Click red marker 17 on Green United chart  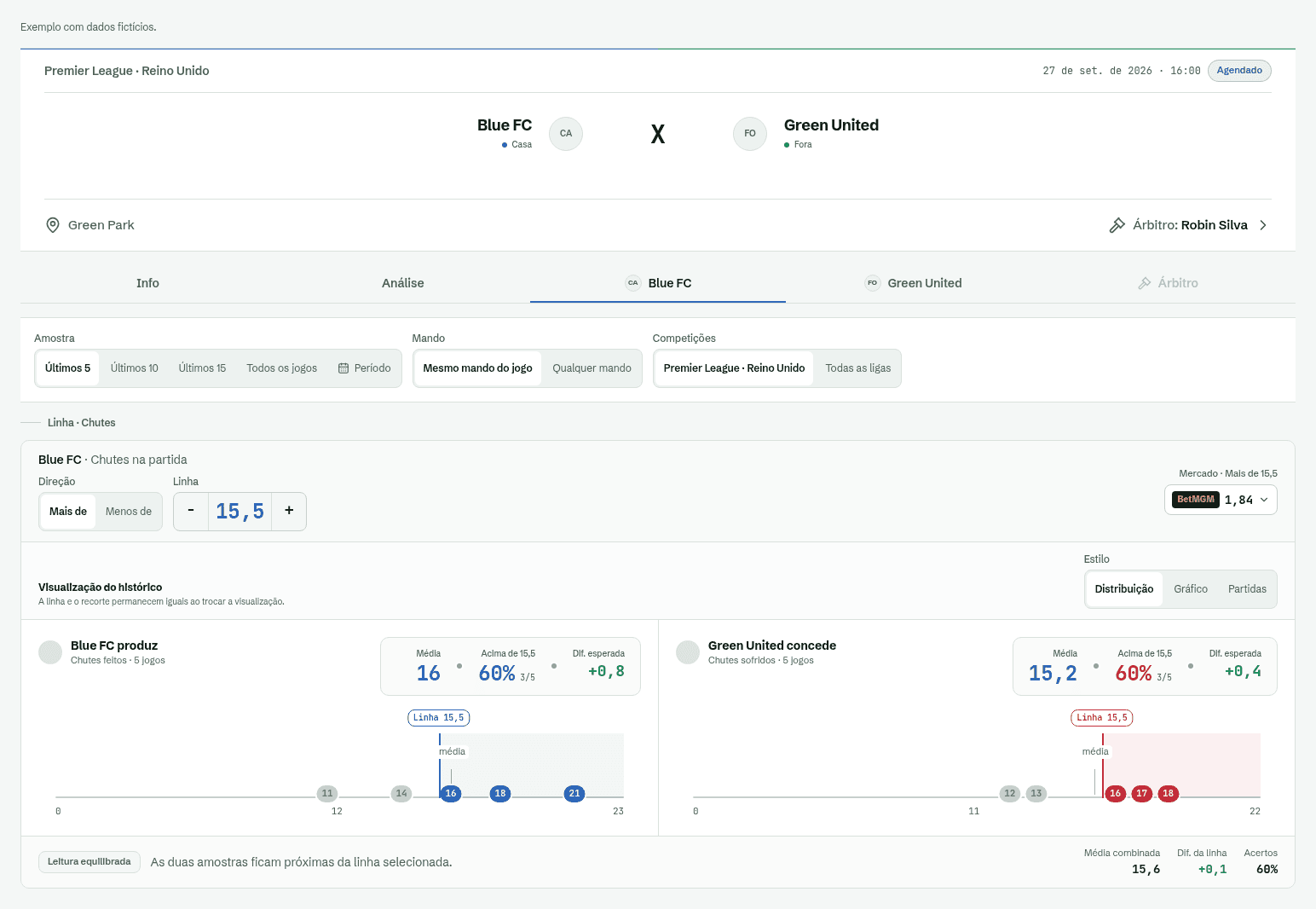(1142, 794)
